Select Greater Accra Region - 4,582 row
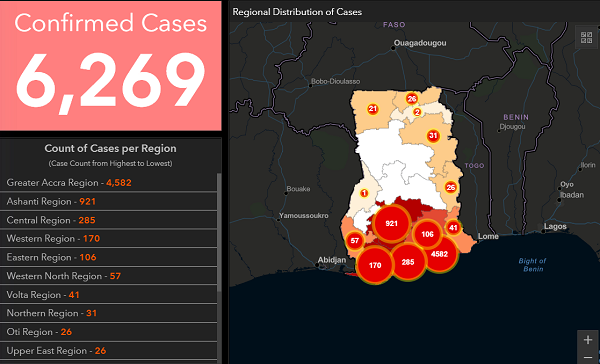 tap(109, 183)
